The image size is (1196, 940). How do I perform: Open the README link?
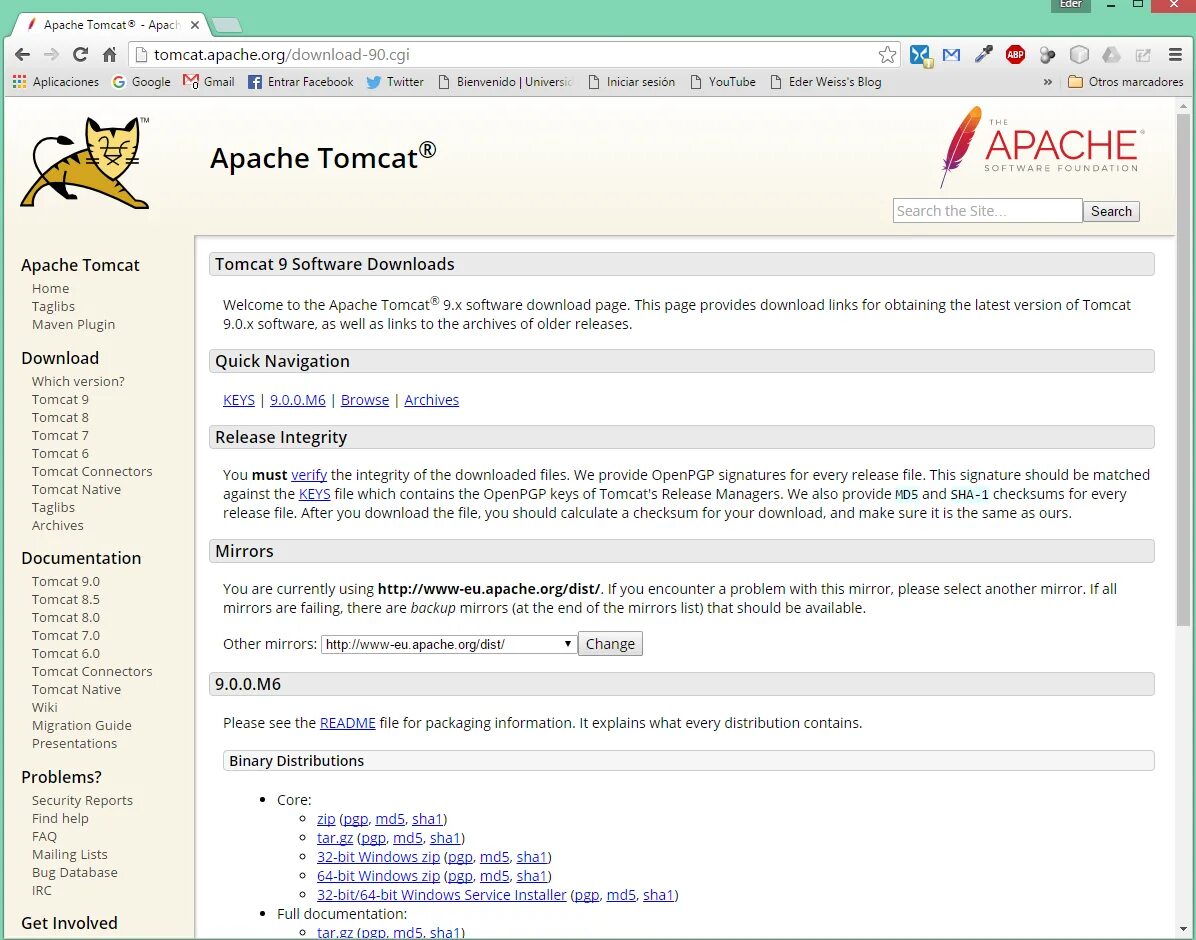tap(348, 723)
